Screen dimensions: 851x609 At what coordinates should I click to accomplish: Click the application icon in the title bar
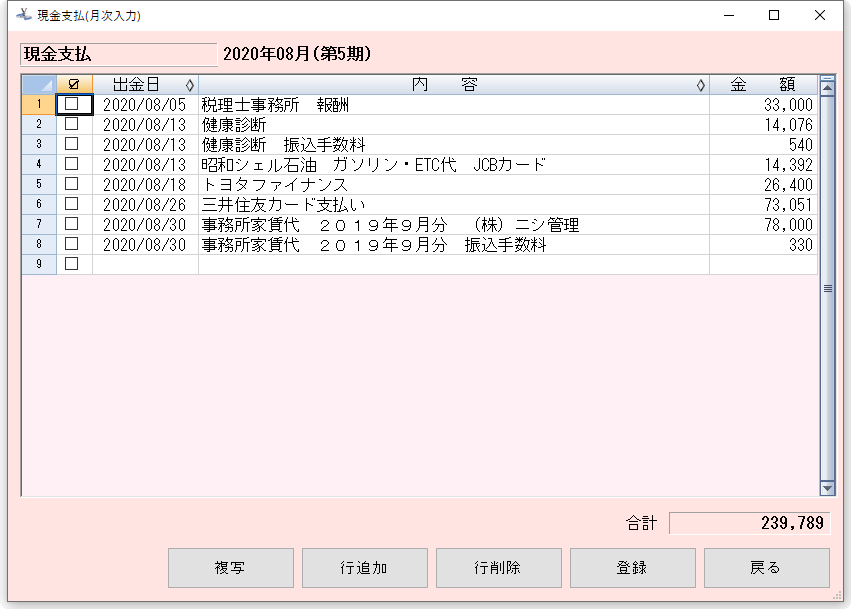(23, 15)
